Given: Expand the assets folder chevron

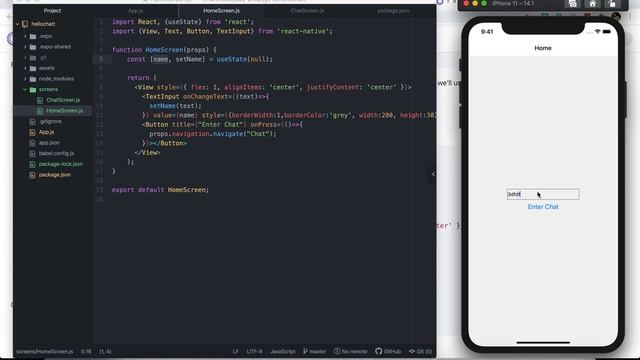Looking at the screenshot, I should 25,68.
